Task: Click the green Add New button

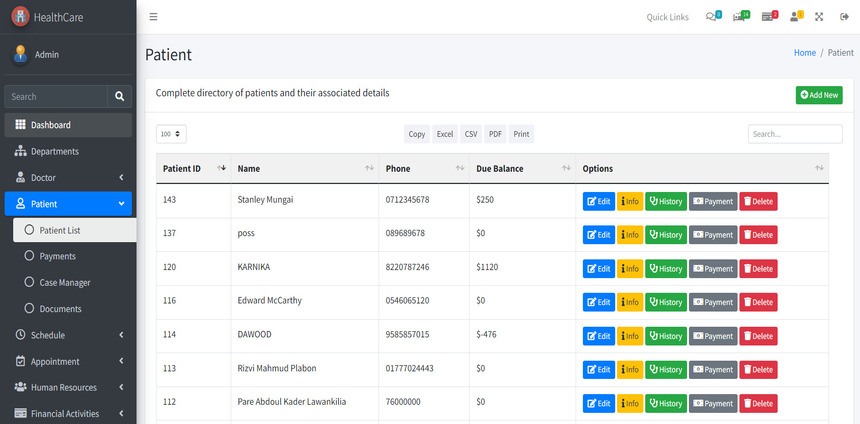Action: 819,95
